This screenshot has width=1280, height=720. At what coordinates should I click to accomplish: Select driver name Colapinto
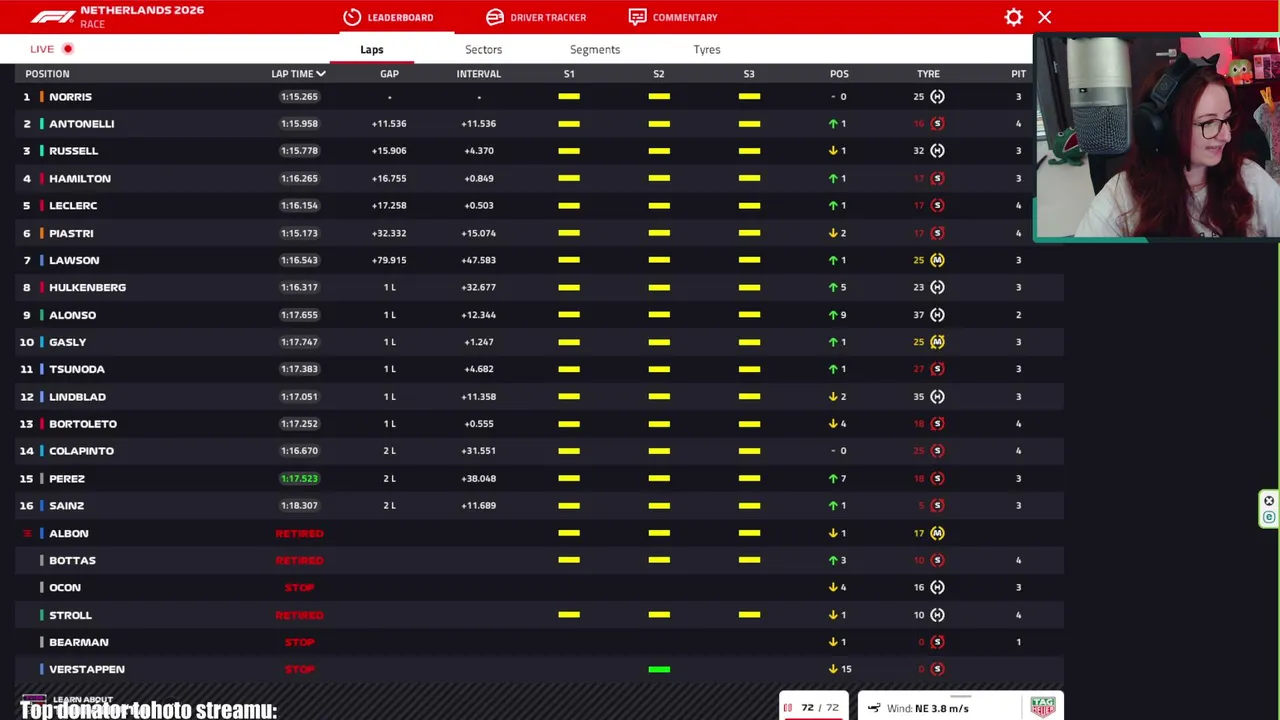pyautogui.click(x=81, y=451)
